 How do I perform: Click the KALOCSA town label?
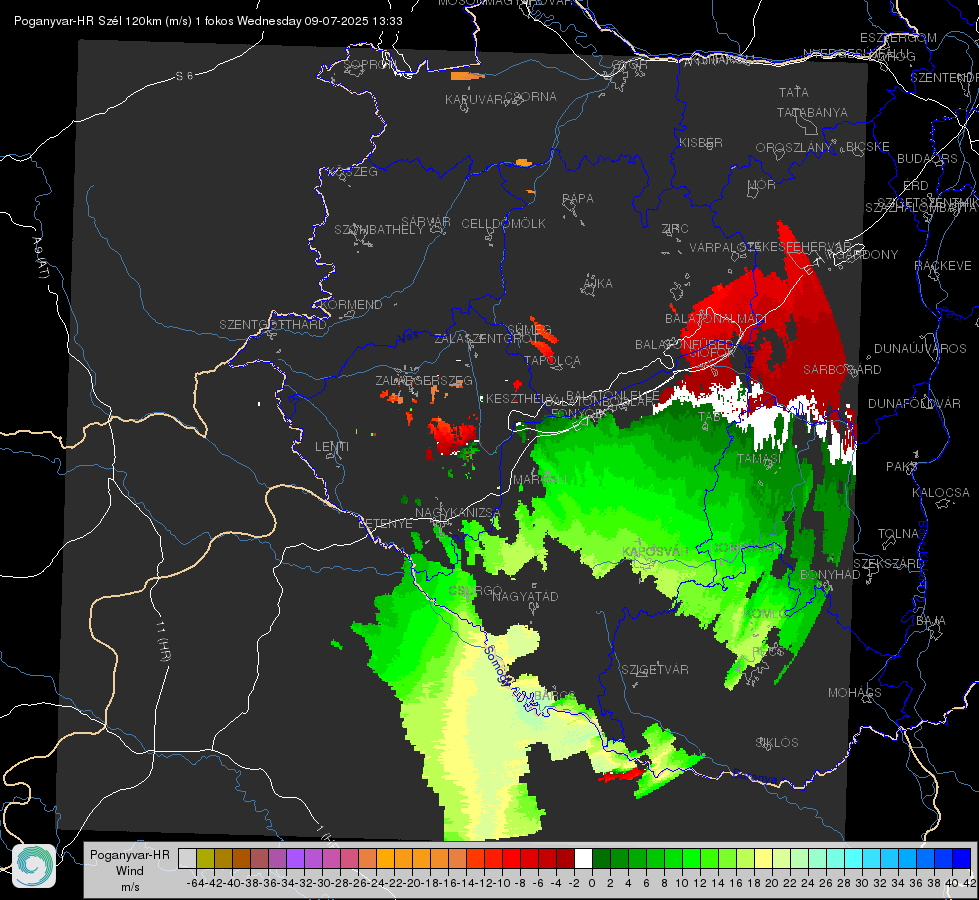[x=940, y=492]
